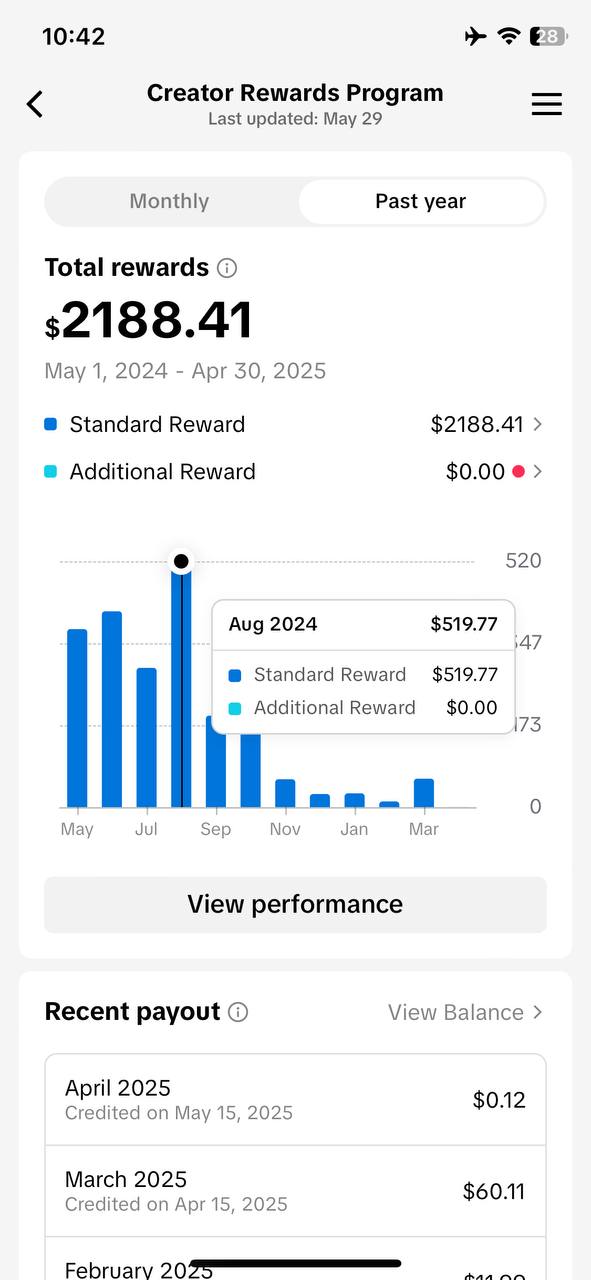This screenshot has height=1280, width=591.
Task: Open View Balance link
Action: 465,1012
